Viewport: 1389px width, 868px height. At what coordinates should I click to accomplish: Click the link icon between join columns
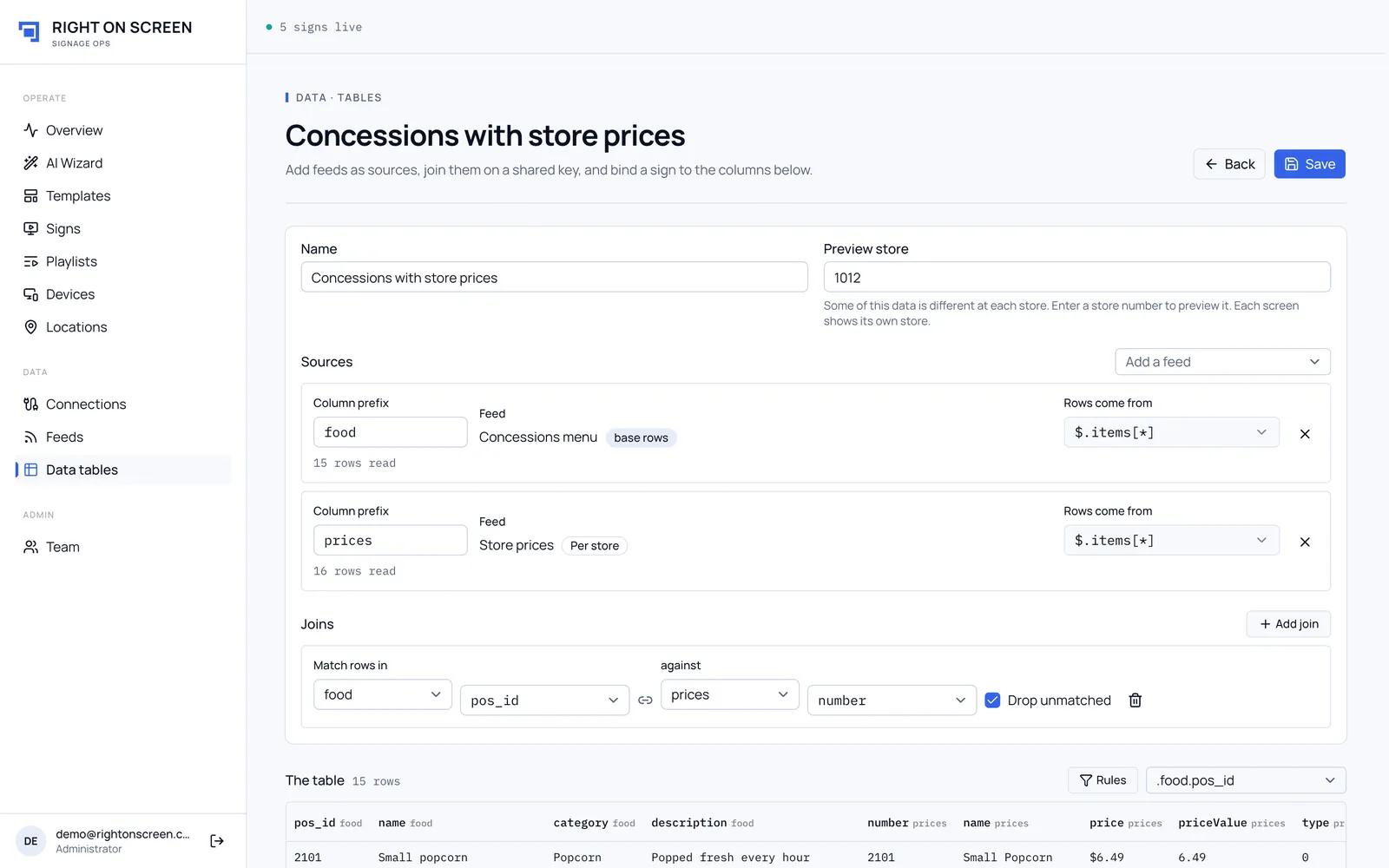coord(645,700)
